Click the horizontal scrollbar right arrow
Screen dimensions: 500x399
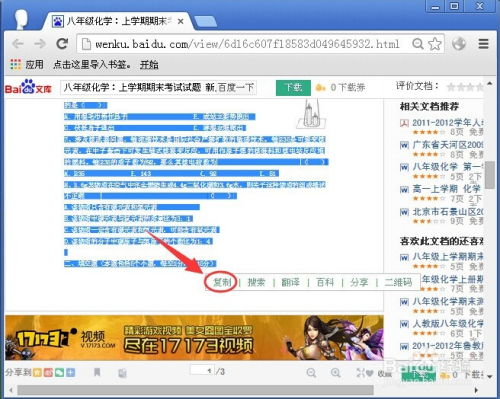(x=476, y=390)
